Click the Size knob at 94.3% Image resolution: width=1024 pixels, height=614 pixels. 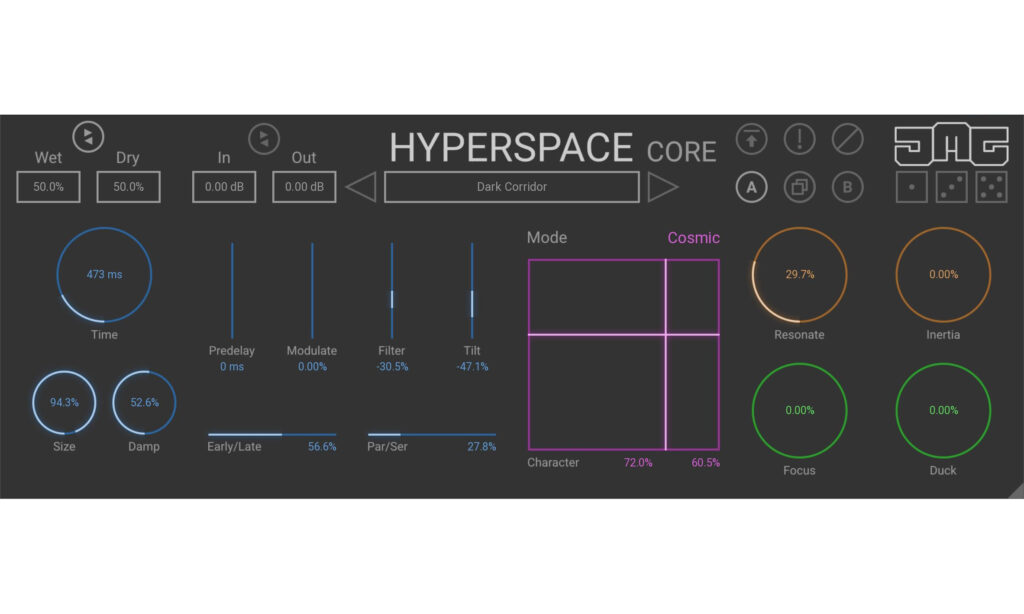[64, 402]
